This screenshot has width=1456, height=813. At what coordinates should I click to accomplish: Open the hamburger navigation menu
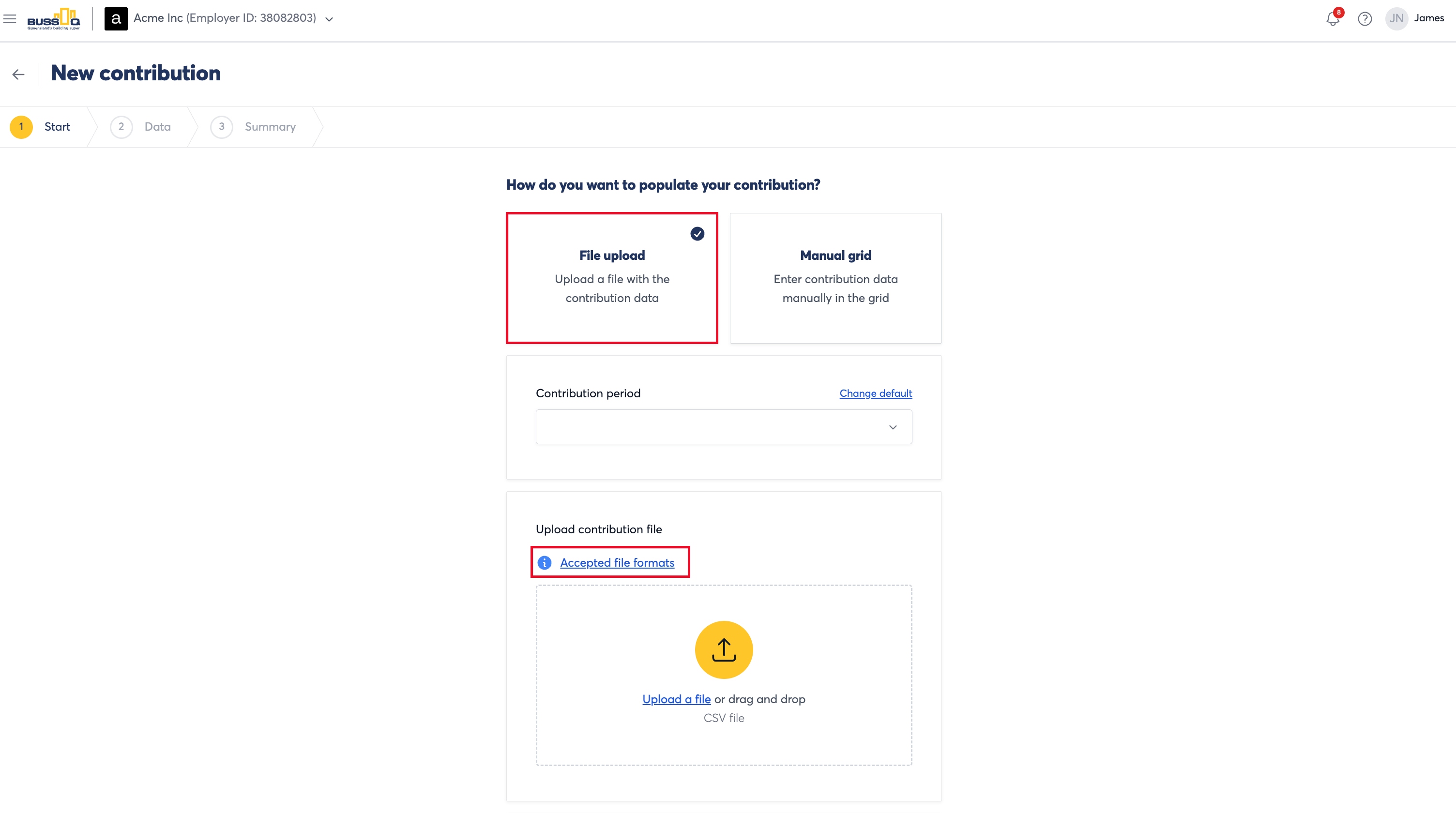point(10,19)
